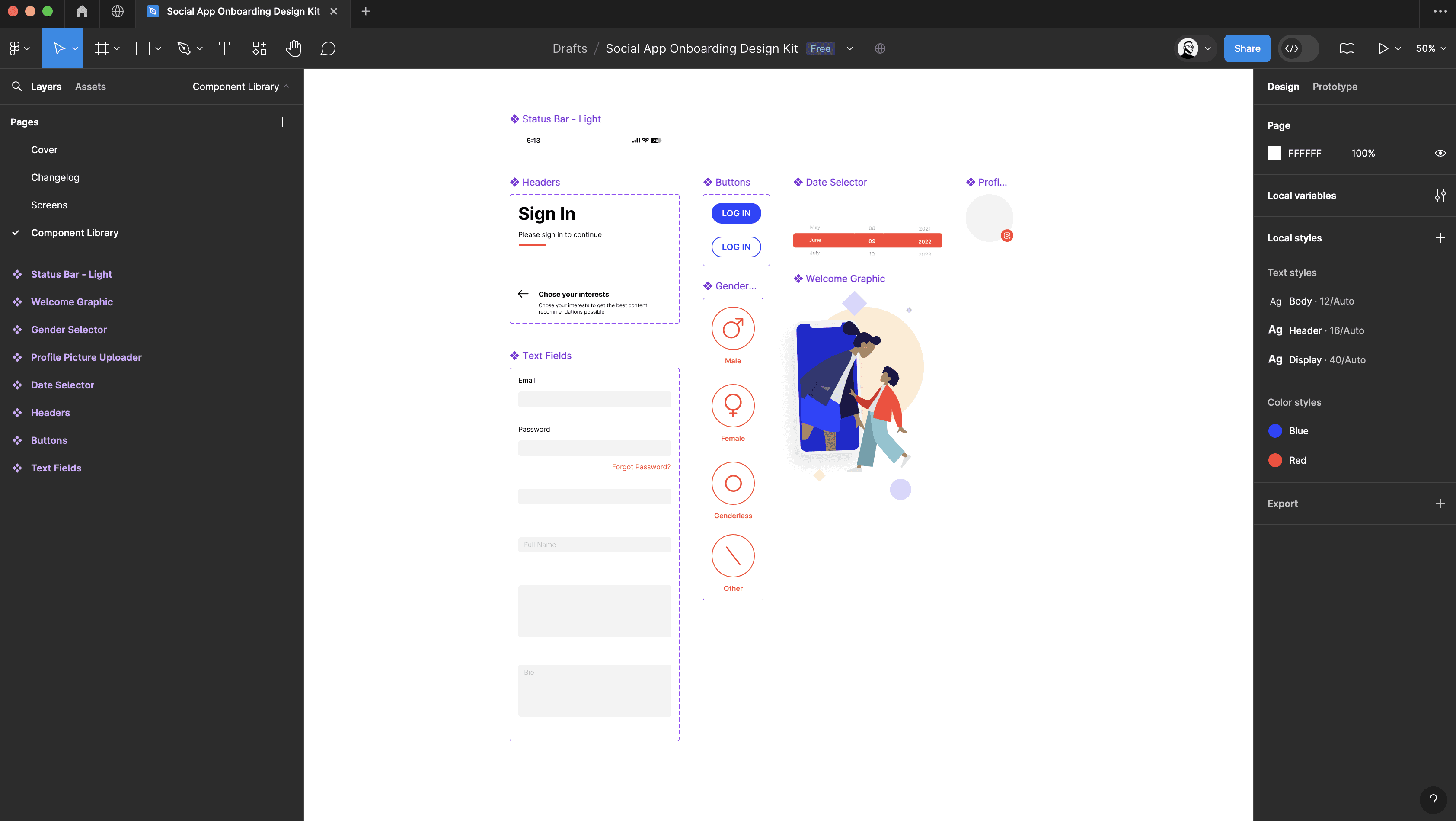Screen dimensions: 1456x821
Task: Click the Email input field
Action: click(x=594, y=399)
